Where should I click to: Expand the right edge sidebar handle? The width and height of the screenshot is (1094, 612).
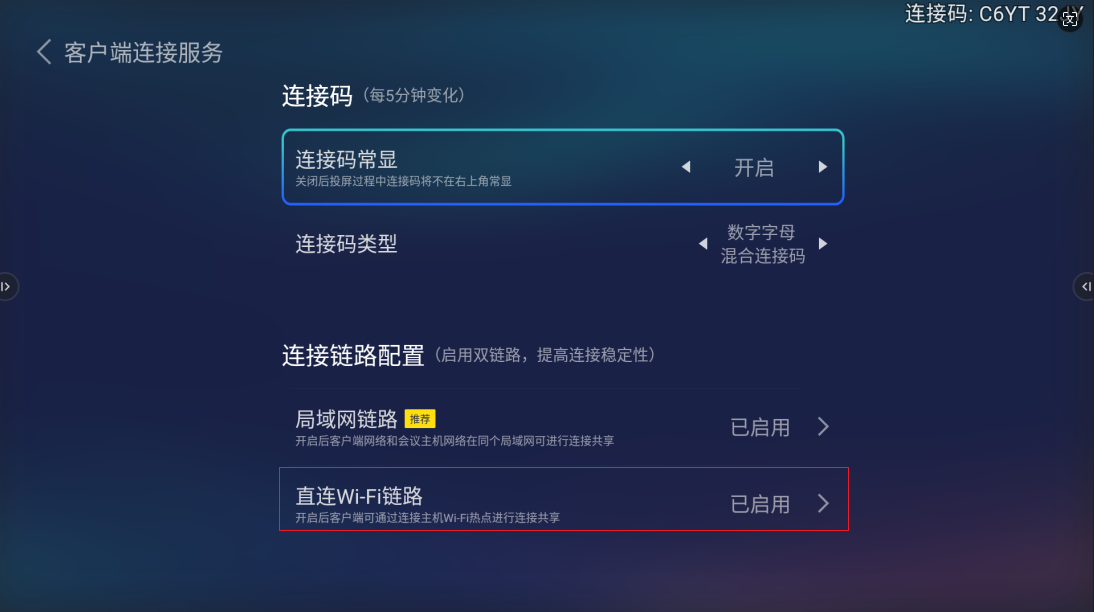click(1086, 287)
